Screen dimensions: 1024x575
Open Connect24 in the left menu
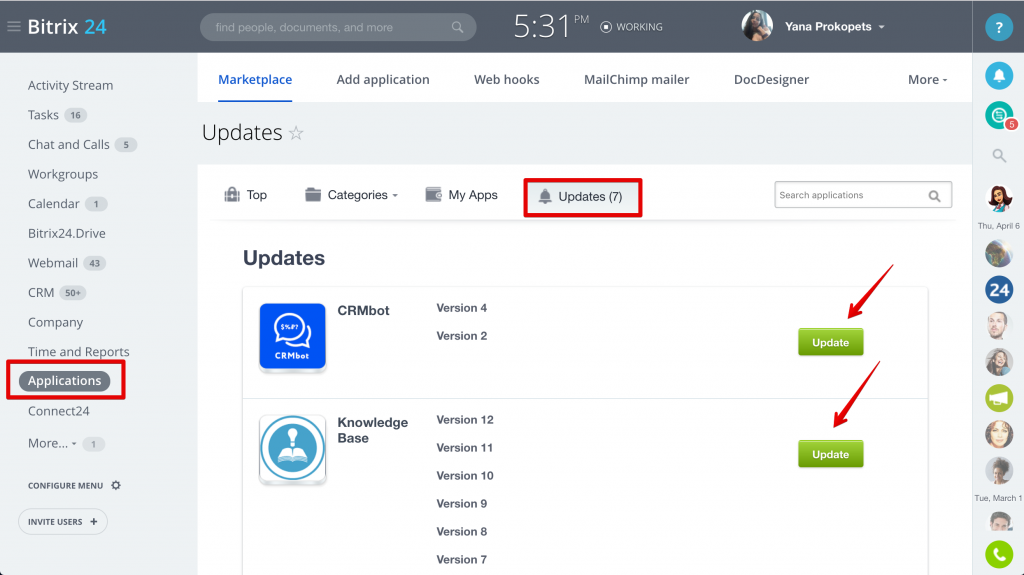click(59, 411)
